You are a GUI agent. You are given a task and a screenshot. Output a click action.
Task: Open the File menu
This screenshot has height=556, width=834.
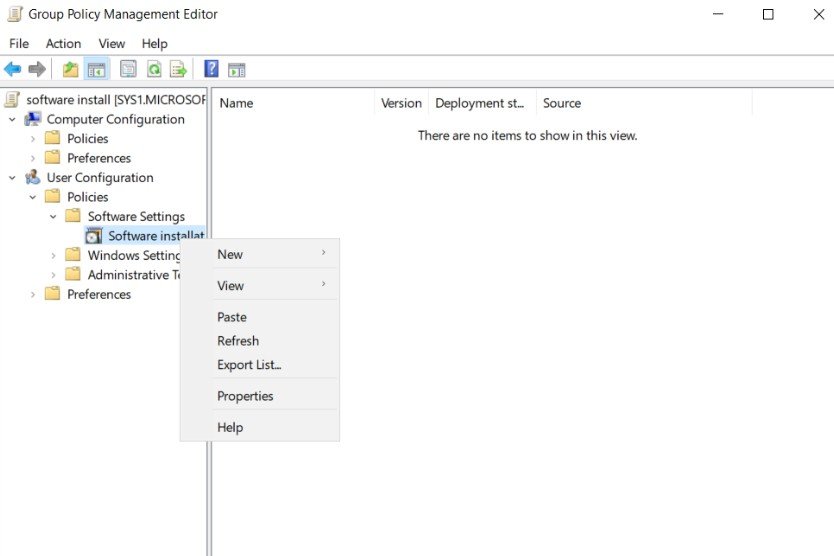[19, 44]
